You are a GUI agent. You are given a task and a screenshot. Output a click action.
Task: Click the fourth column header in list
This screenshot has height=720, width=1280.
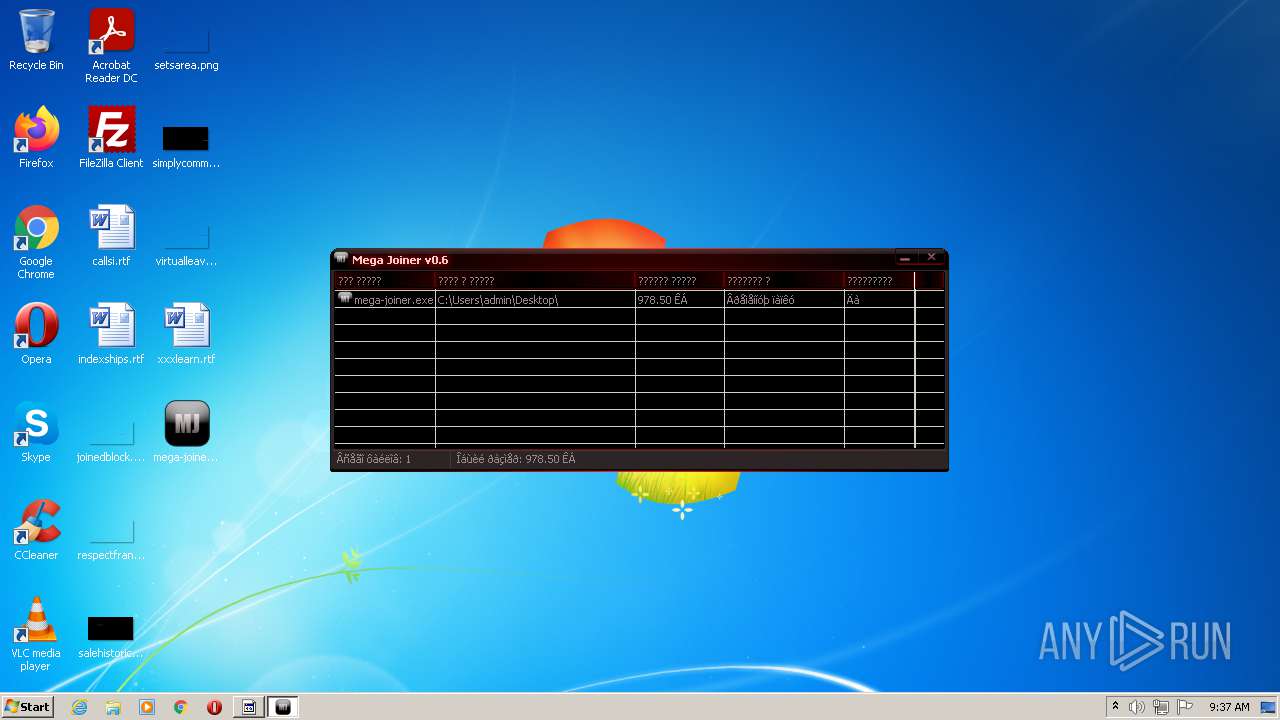785,281
